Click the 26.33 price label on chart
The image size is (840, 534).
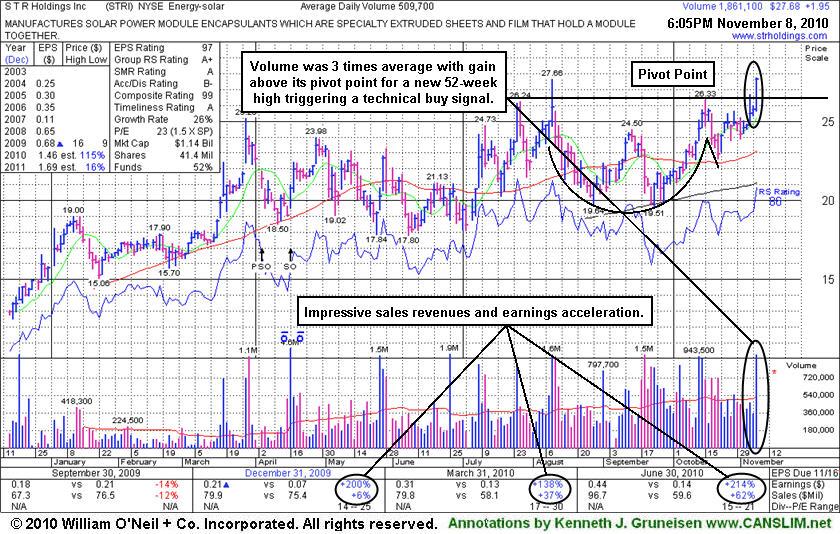coord(705,93)
